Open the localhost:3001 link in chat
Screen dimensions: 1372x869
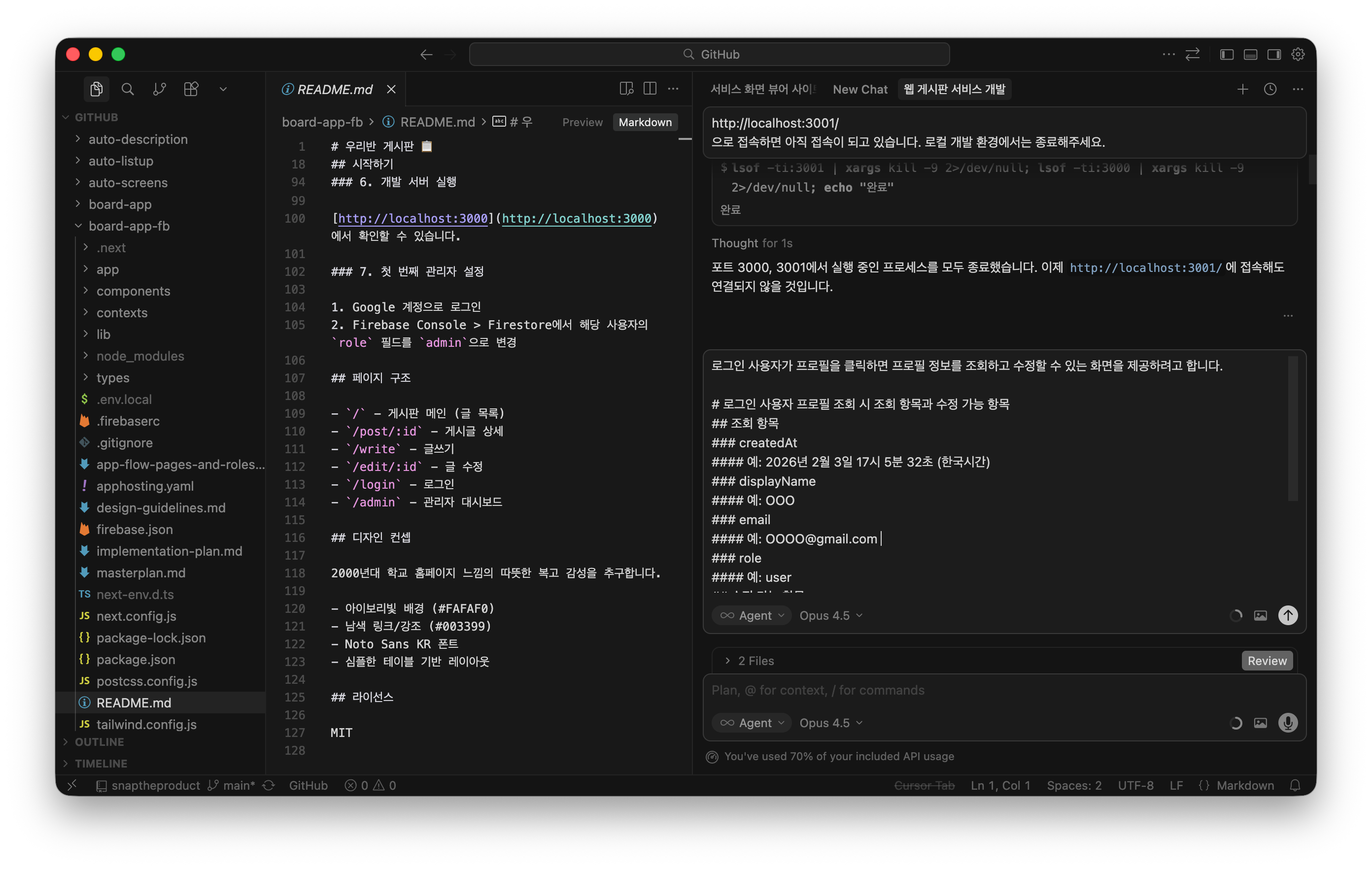1145,267
